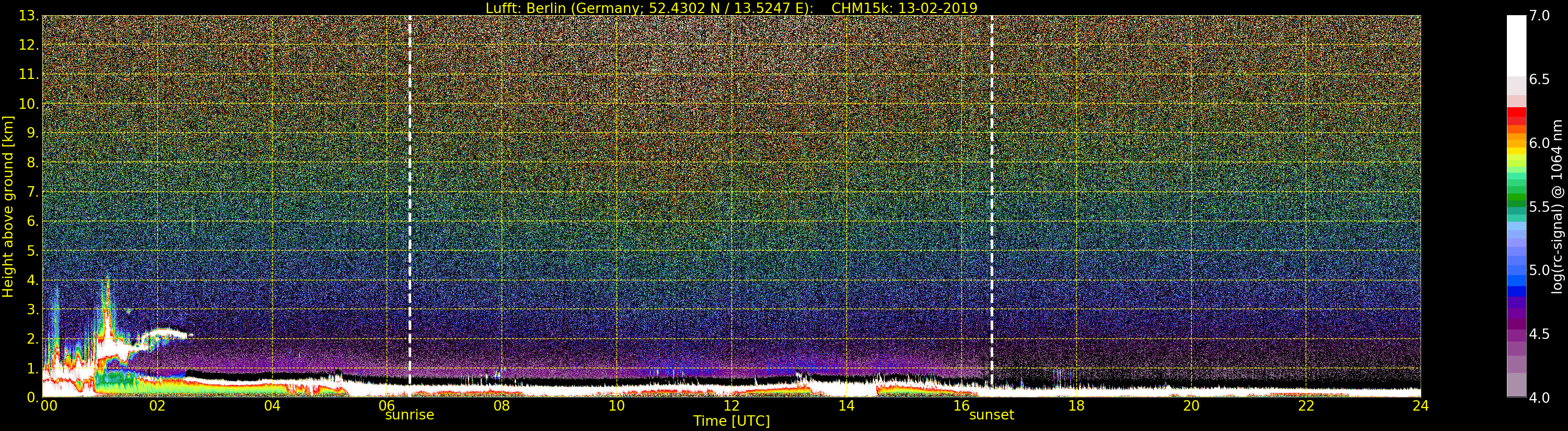Click the '11.' height tick label
Screen dimensions: 1568x431
29,74
